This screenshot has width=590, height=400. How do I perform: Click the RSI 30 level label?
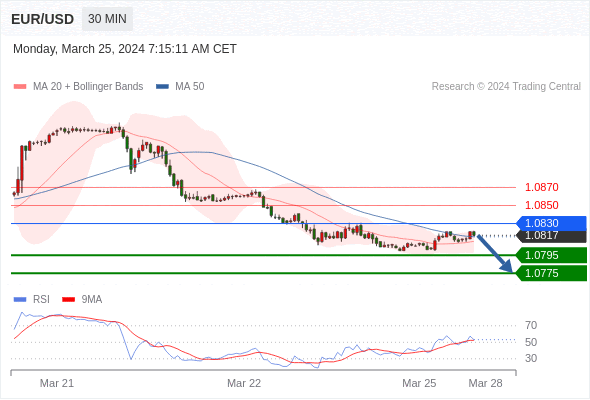[531, 358]
